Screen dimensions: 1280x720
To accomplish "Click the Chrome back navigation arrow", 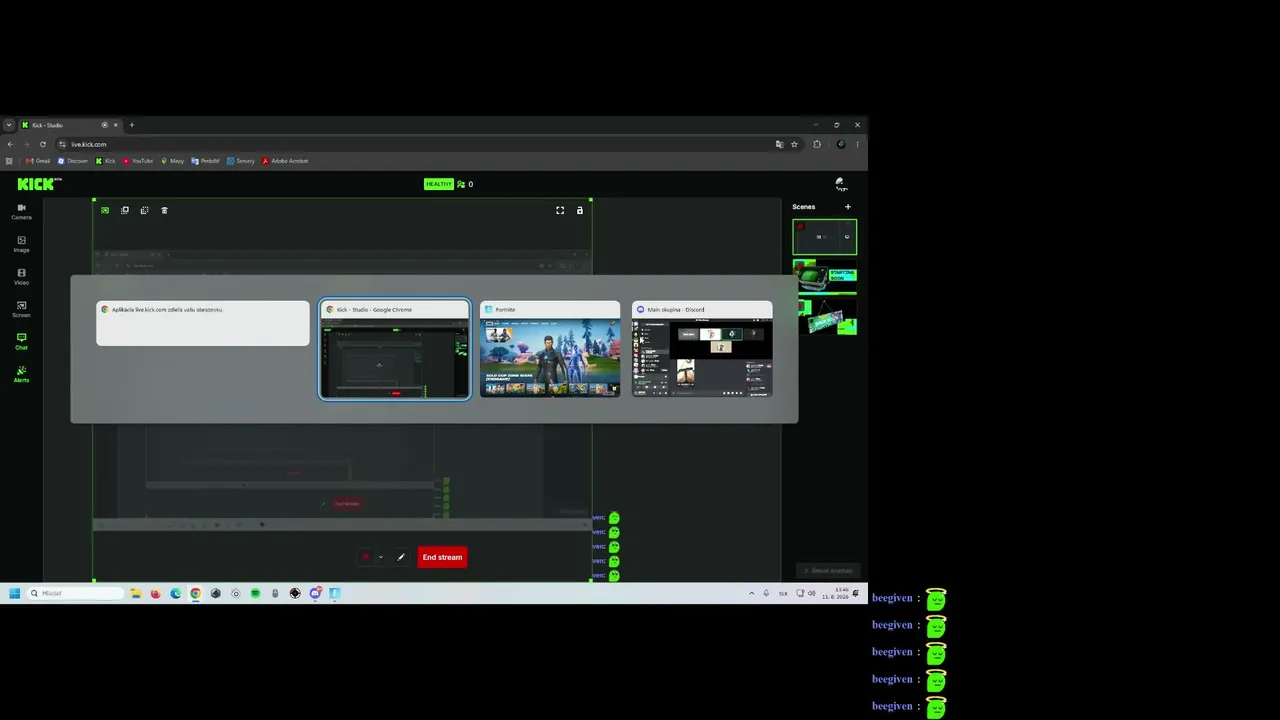I will [x=10, y=144].
